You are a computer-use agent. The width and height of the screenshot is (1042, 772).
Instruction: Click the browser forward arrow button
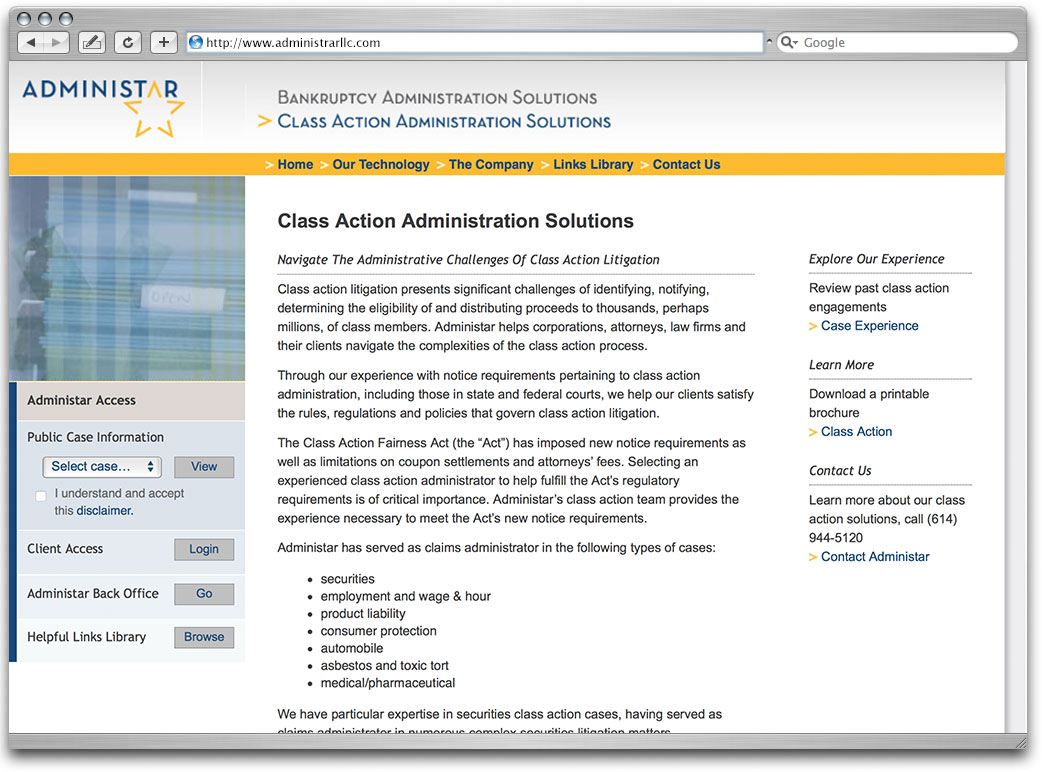tap(56, 43)
